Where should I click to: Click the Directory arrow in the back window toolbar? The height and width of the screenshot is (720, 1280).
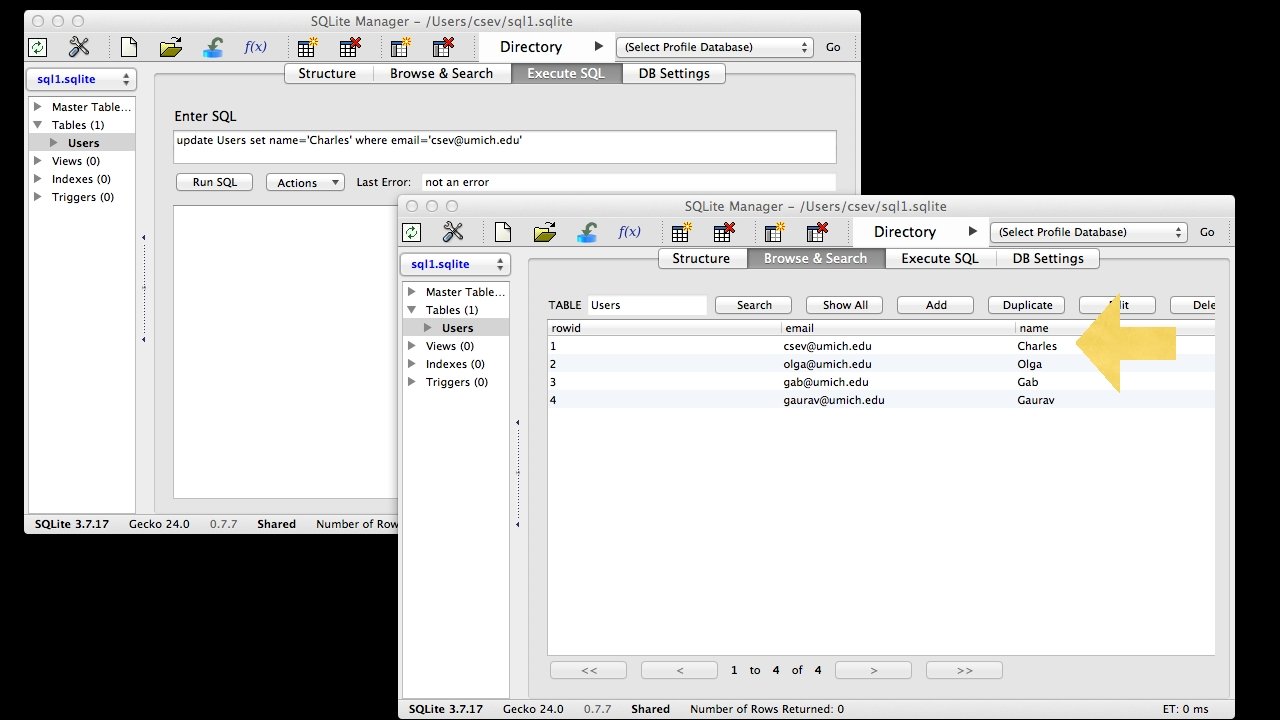[x=599, y=47]
